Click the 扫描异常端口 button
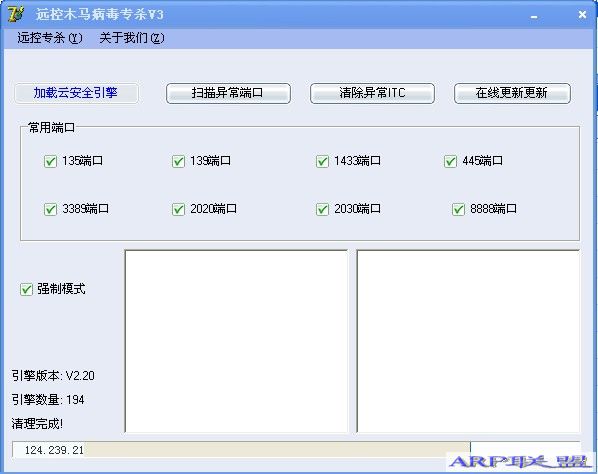Screen dimensions: 598x474 coord(228,93)
